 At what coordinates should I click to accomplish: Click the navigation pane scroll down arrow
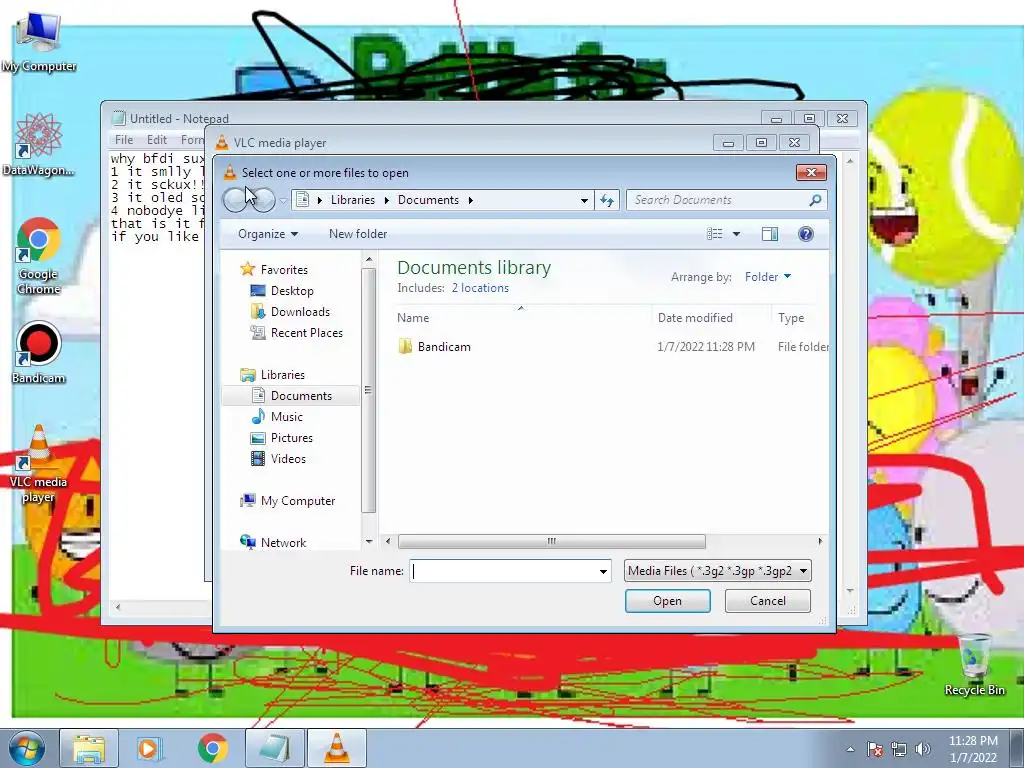[x=369, y=541]
